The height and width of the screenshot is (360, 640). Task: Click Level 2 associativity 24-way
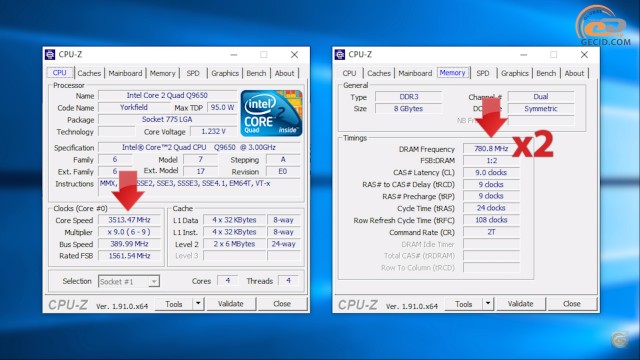(x=284, y=244)
